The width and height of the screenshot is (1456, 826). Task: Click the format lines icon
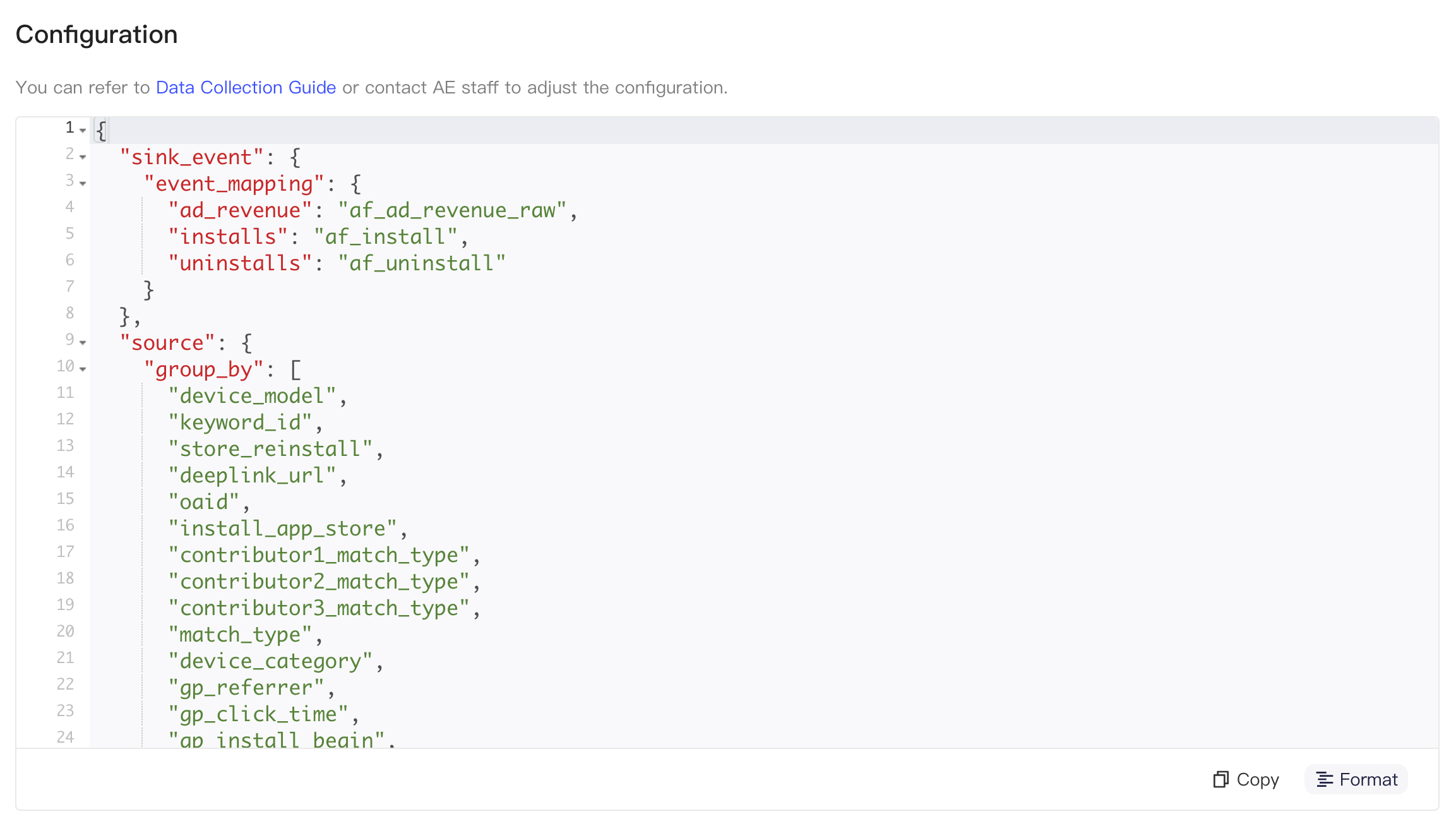click(x=1325, y=779)
